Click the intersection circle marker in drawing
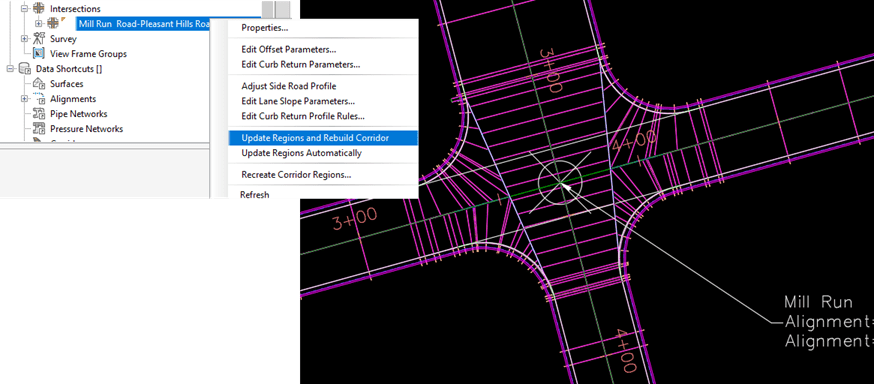This screenshot has height=384, width=874. (x=560, y=182)
